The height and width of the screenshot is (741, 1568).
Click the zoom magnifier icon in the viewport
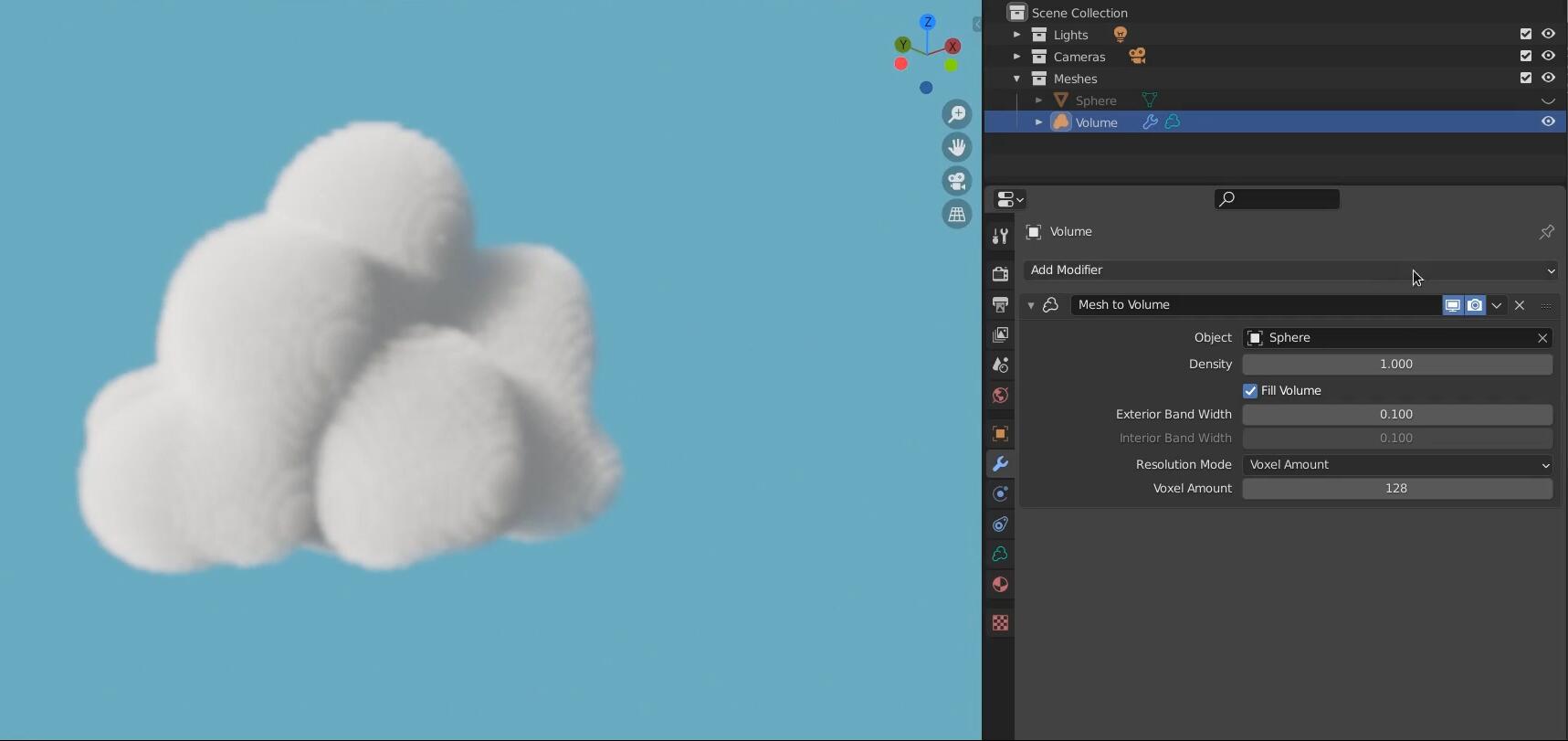coord(957,114)
